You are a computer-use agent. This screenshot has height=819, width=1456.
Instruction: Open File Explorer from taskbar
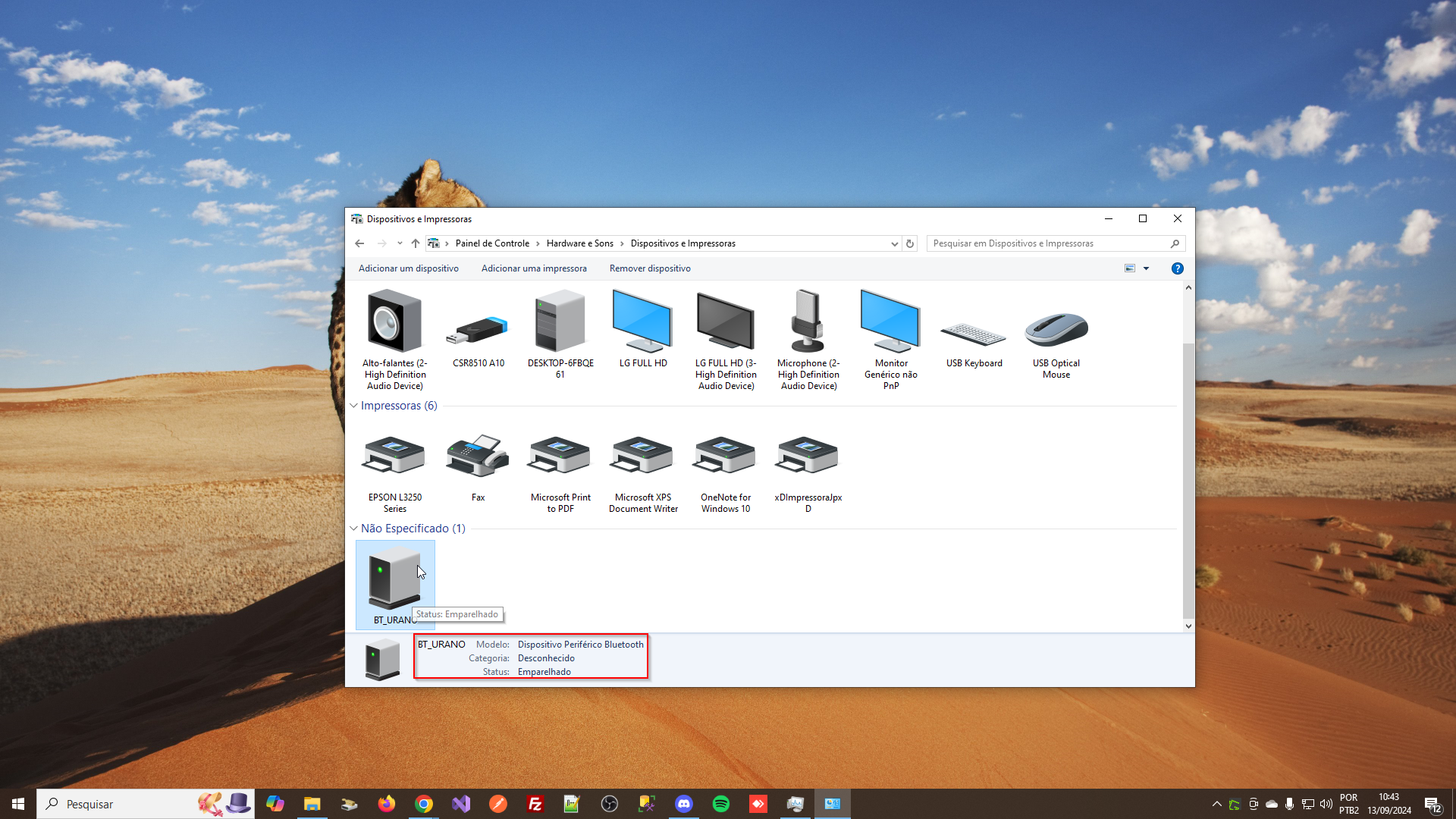[x=312, y=804]
